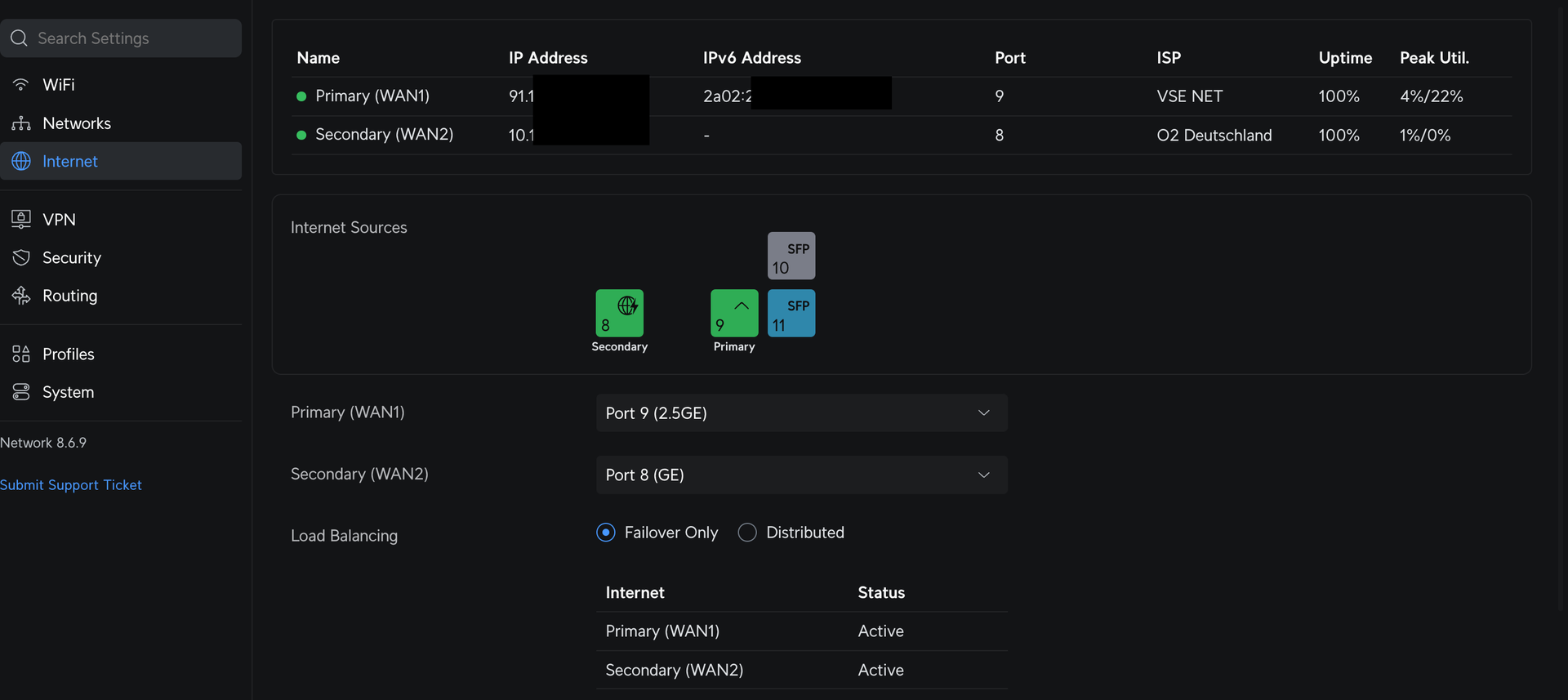Click green status dot for Secondary (WAN2)
1568x700 pixels.
click(301, 135)
